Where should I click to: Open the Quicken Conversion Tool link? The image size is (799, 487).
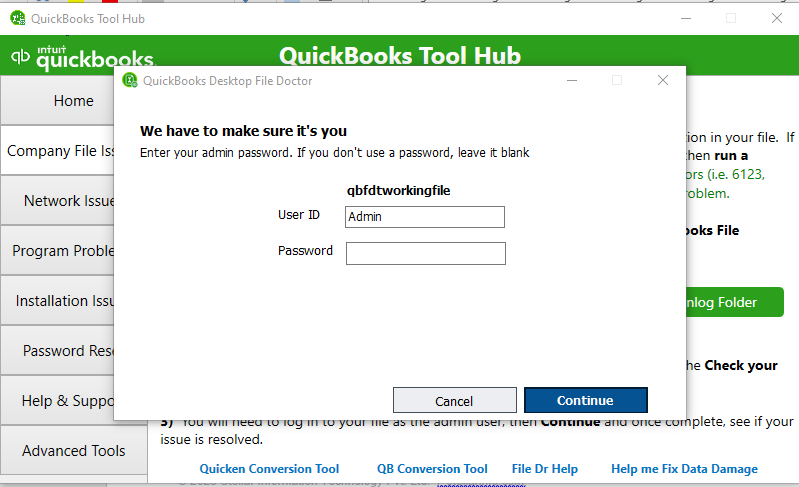tap(269, 469)
